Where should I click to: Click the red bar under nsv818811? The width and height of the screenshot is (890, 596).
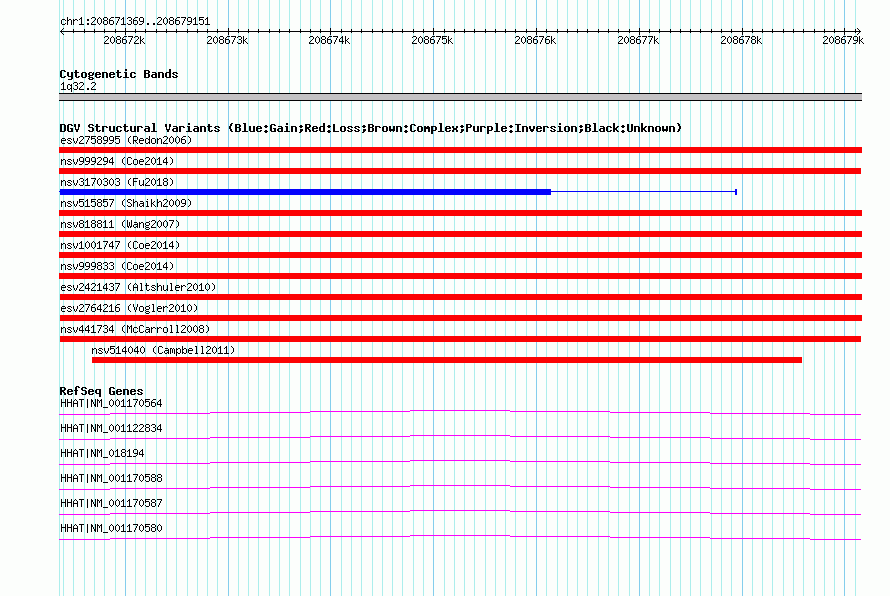pos(460,234)
